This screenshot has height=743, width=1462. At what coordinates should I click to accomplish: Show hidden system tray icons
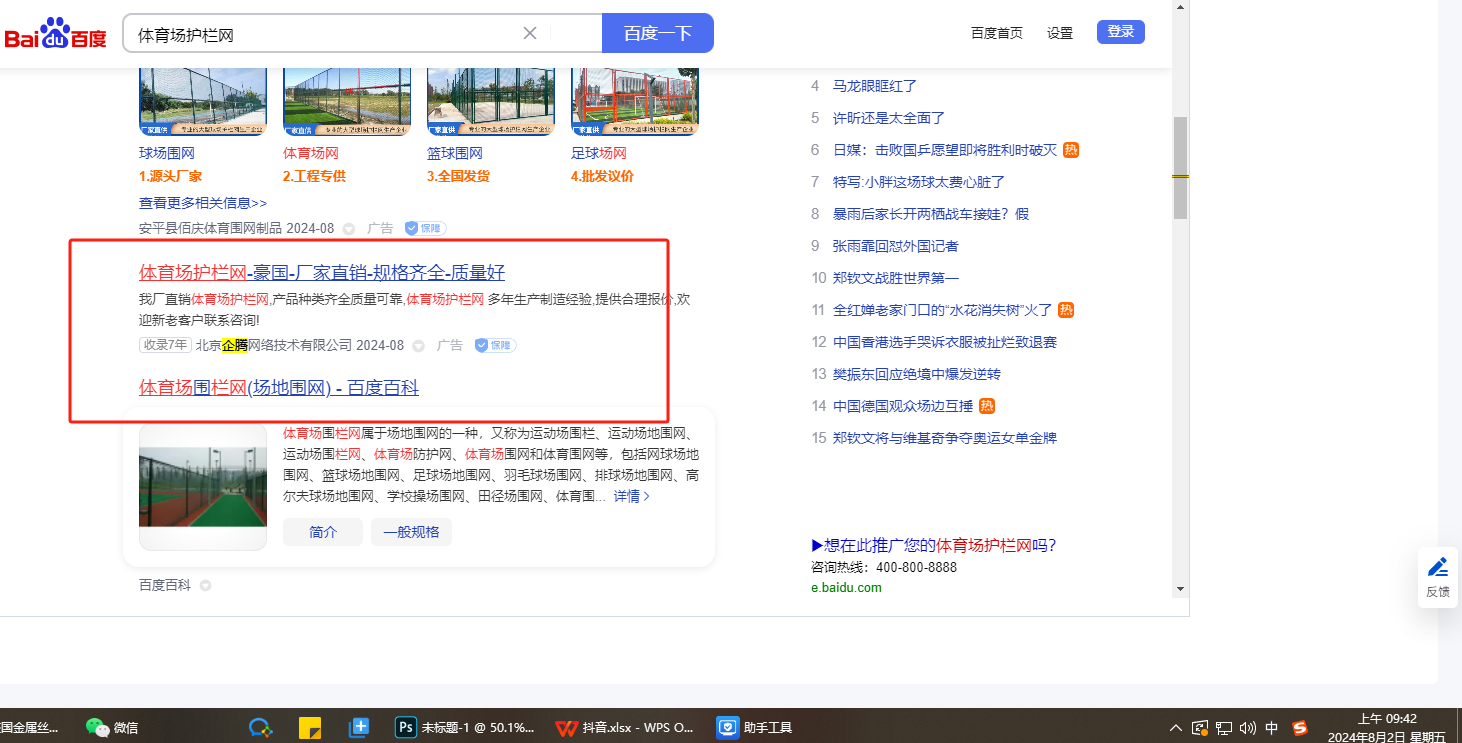tap(1176, 728)
